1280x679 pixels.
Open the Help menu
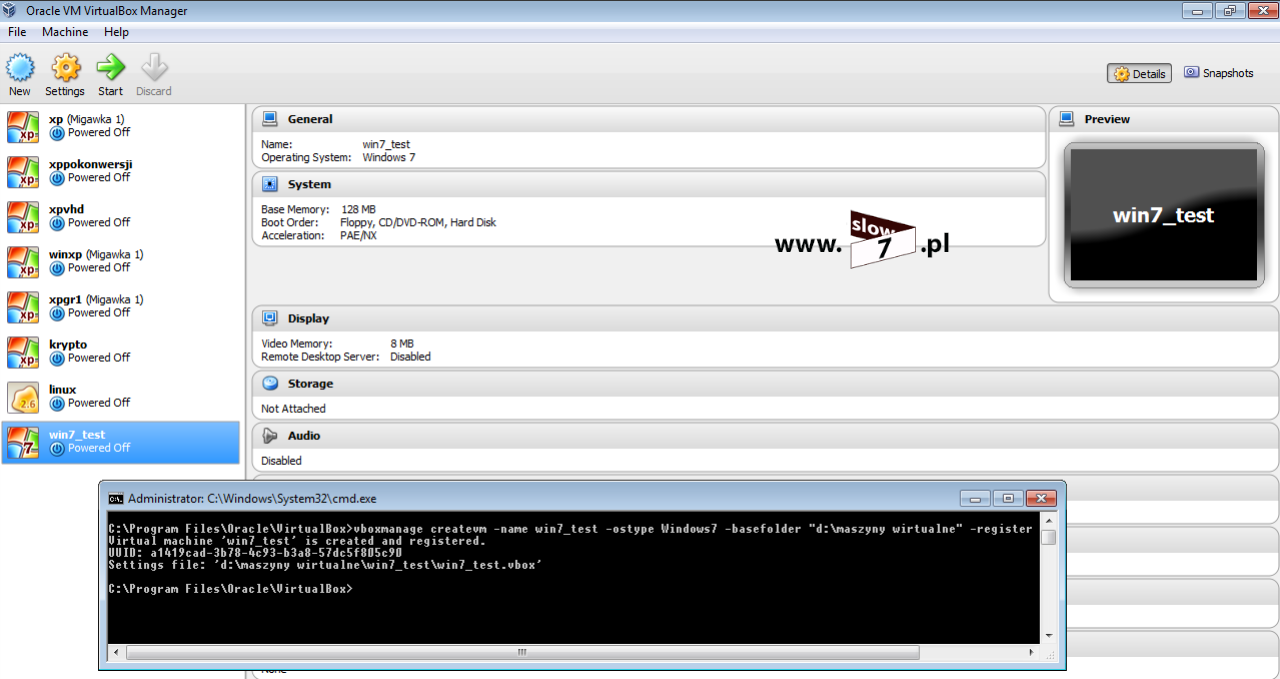[117, 32]
